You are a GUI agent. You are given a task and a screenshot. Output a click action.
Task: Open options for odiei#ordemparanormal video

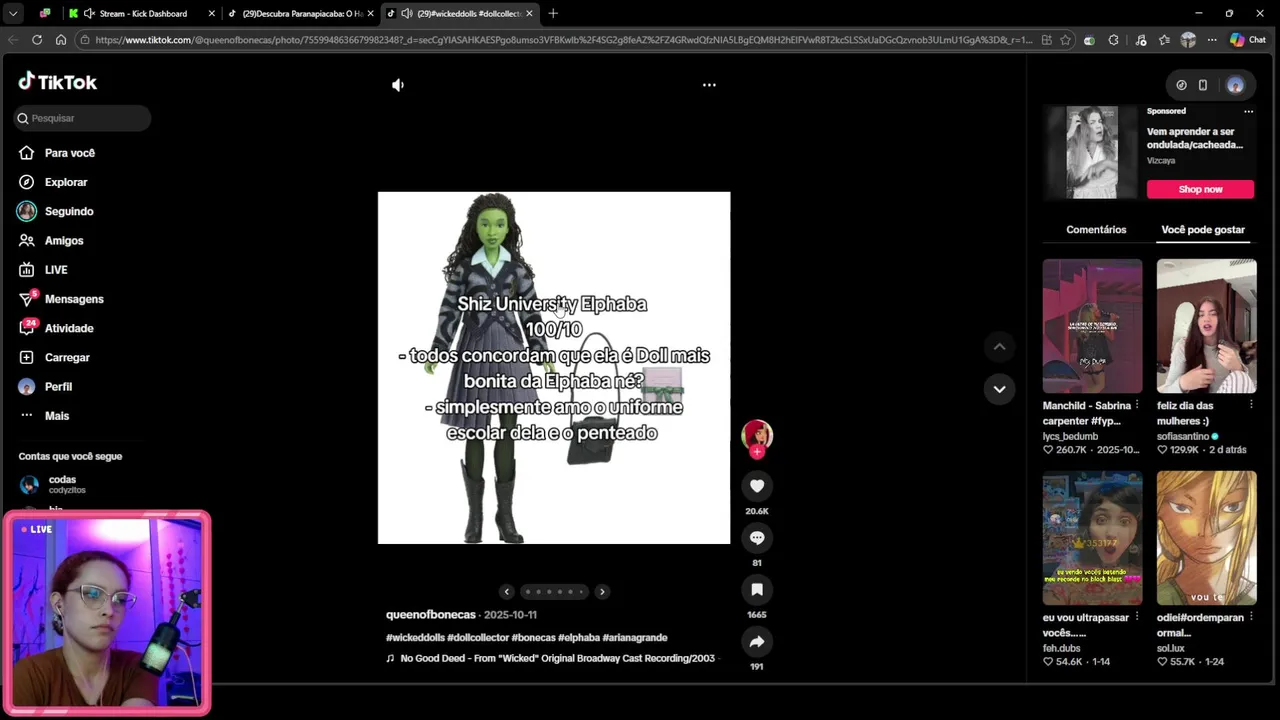point(1251,617)
